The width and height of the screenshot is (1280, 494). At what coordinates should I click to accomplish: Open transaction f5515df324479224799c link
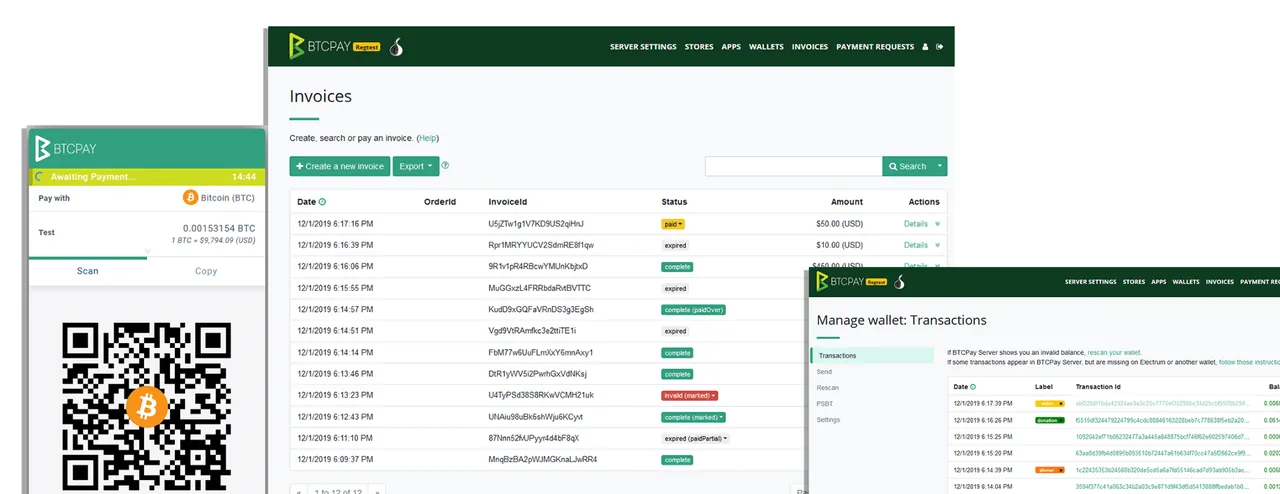click(x=1162, y=420)
